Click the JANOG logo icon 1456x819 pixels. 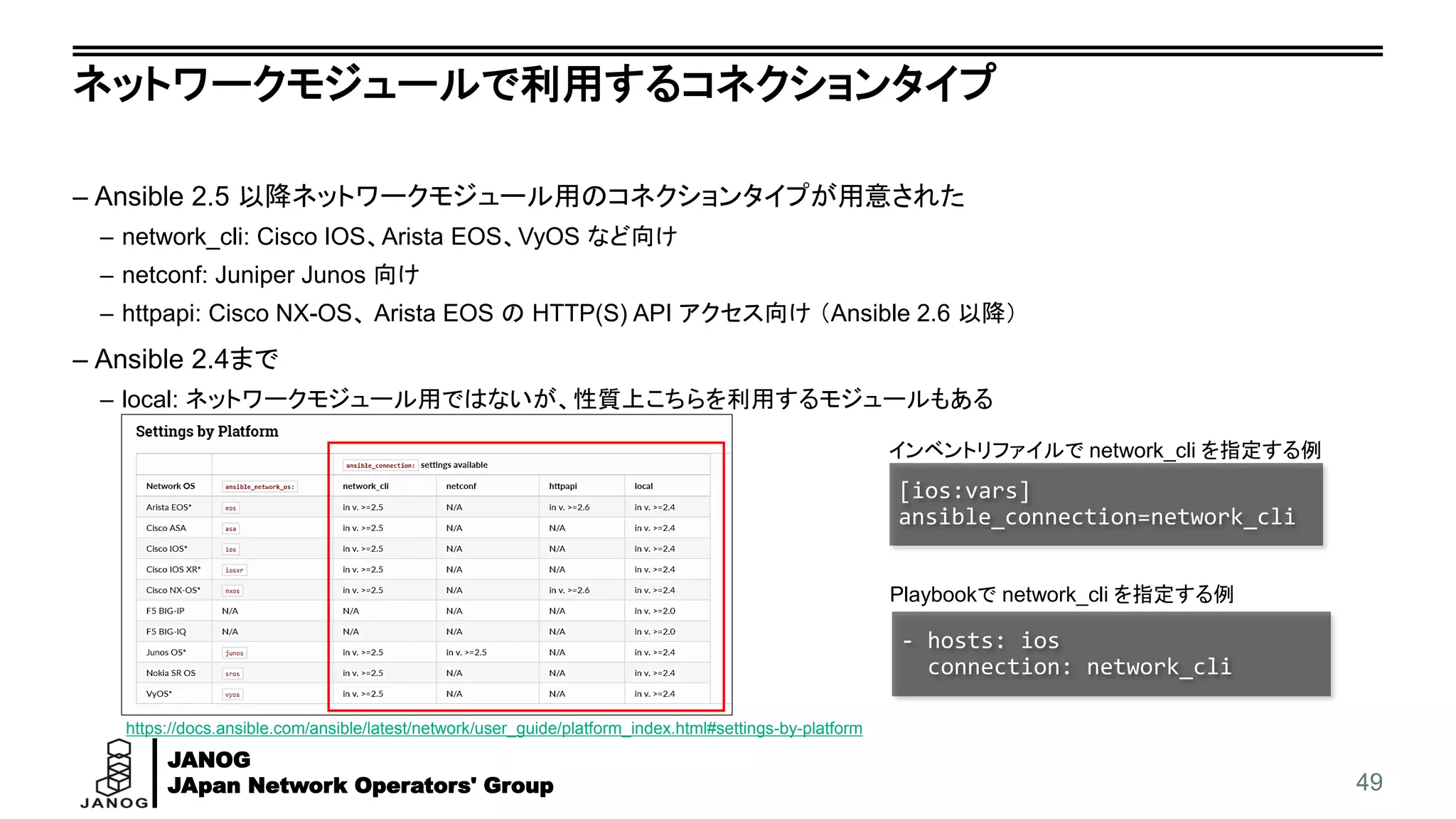pyautogui.click(x=114, y=773)
